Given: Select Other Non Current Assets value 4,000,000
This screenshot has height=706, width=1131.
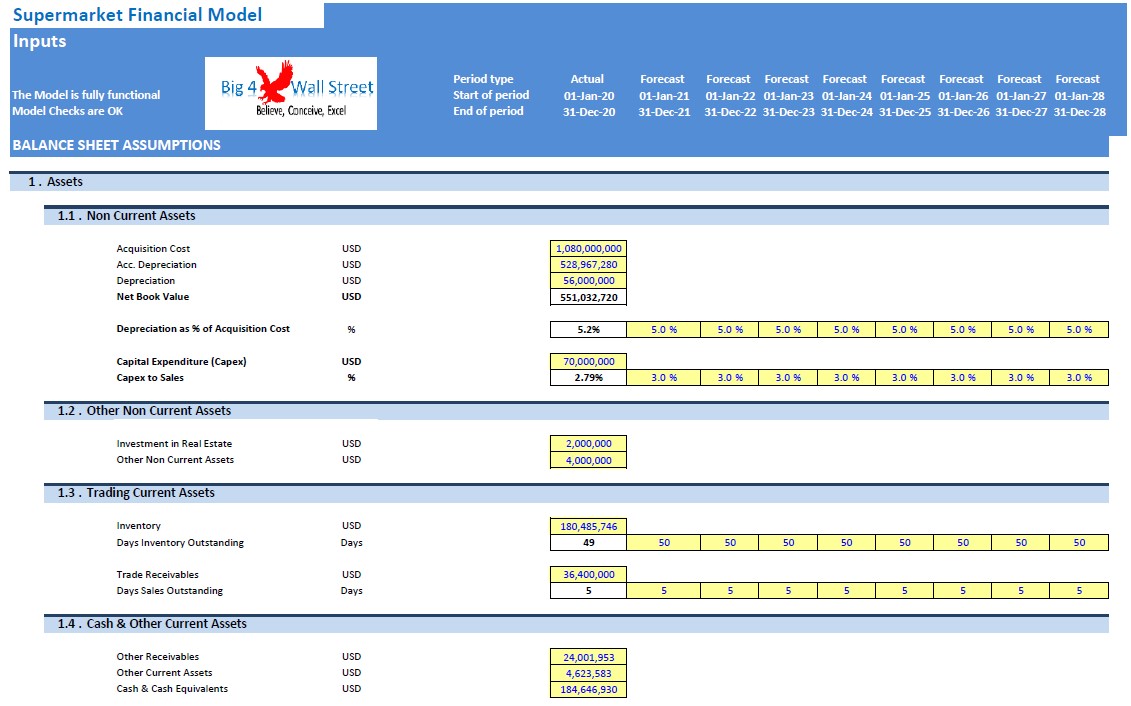Looking at the screenshot, I should click(589, 460).
